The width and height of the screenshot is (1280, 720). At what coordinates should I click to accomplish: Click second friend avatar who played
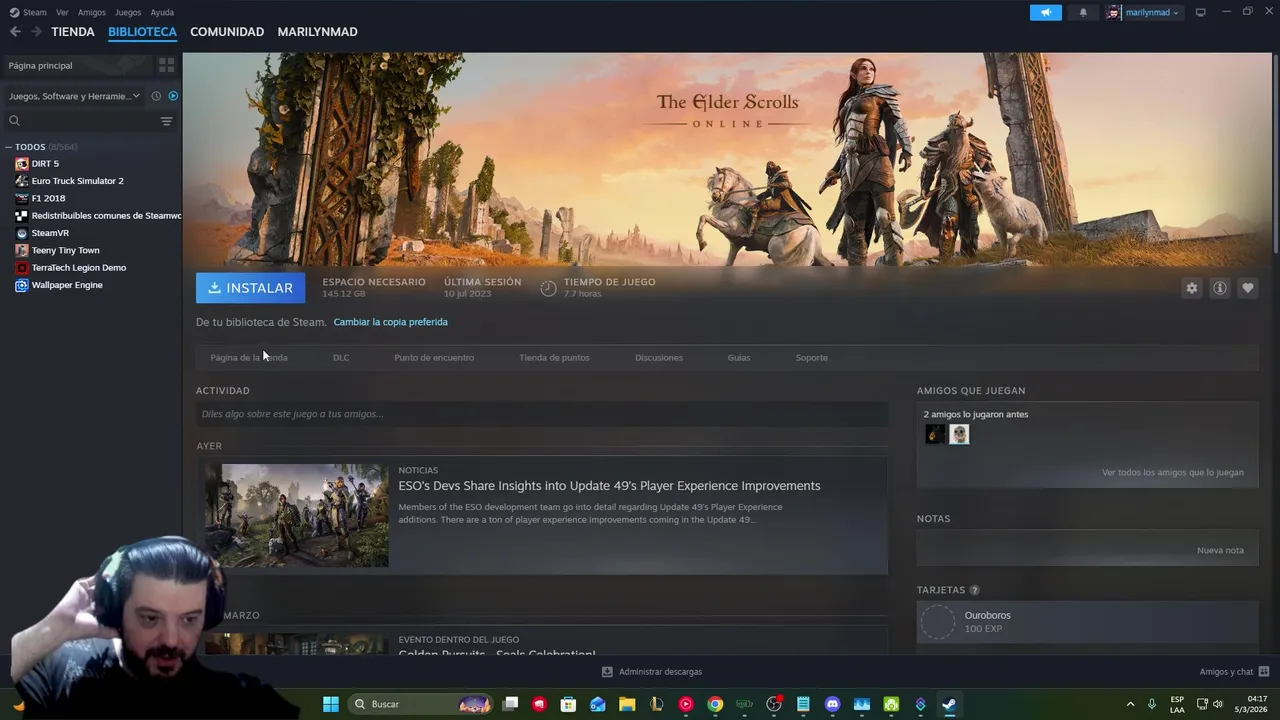coord(959,434)
